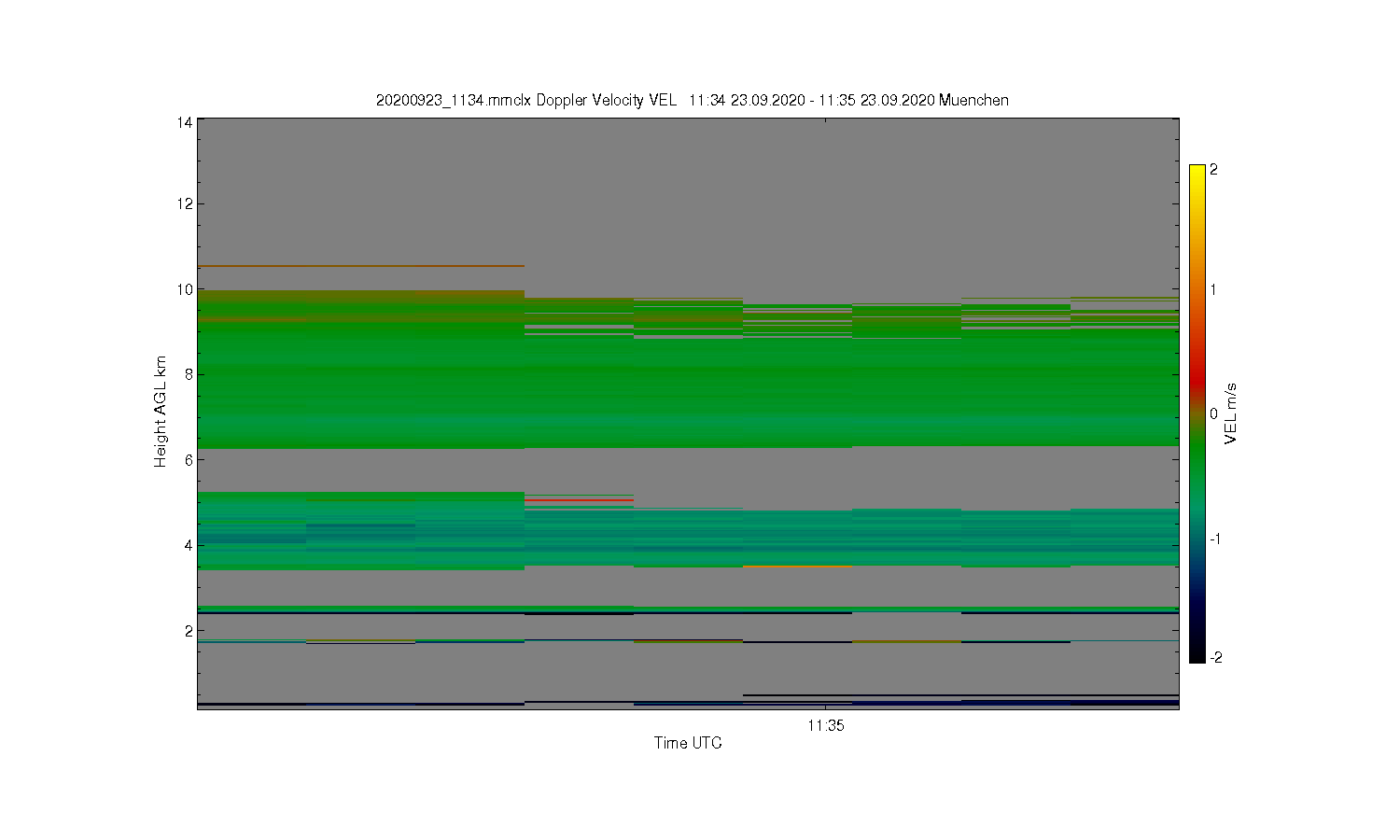Click the y-axis tick label 14
The image size is (1400, 840).
point(184,122)
